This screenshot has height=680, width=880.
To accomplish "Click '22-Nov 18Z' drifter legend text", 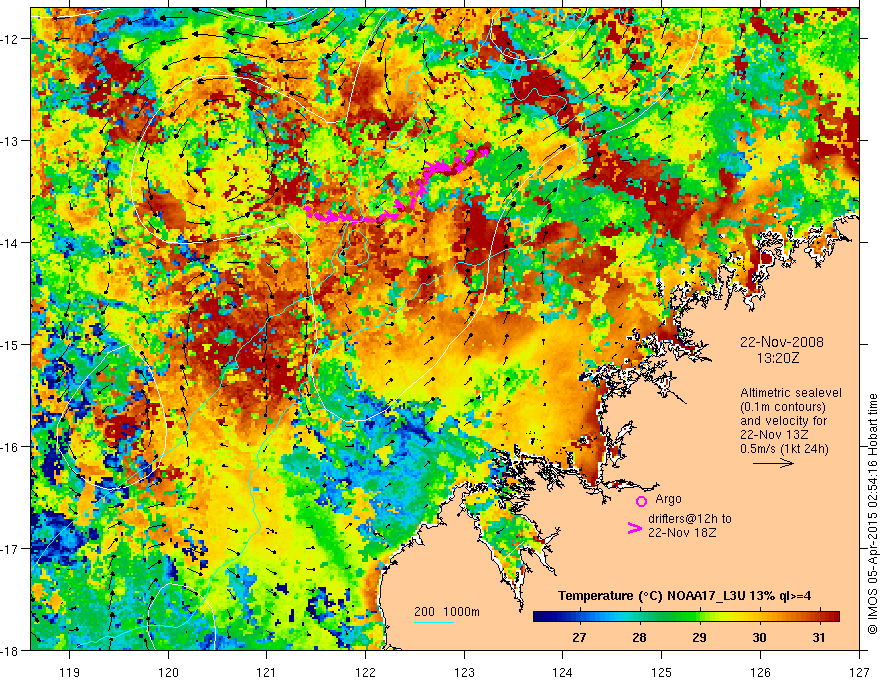I will [x=682, y=533].
